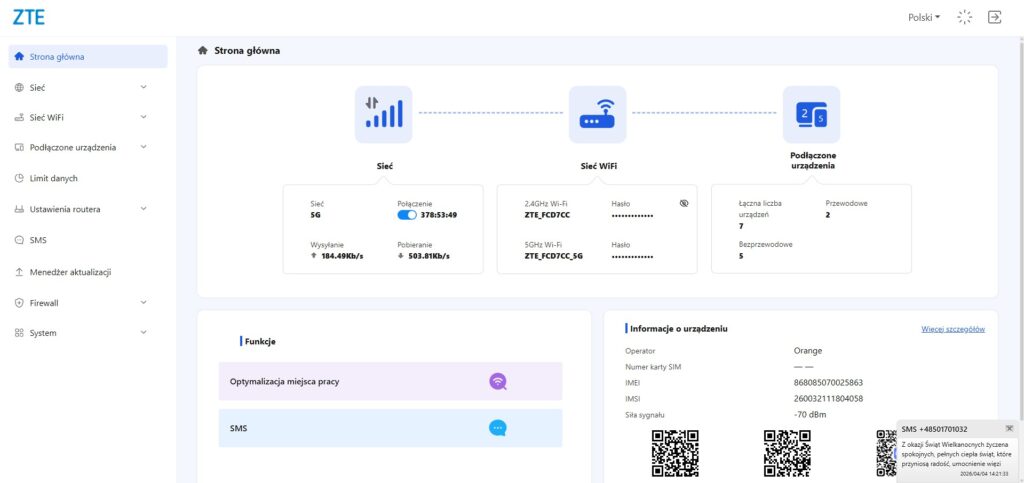
Task: Click the loading spinner icon in the header
Action: point(964,17)
